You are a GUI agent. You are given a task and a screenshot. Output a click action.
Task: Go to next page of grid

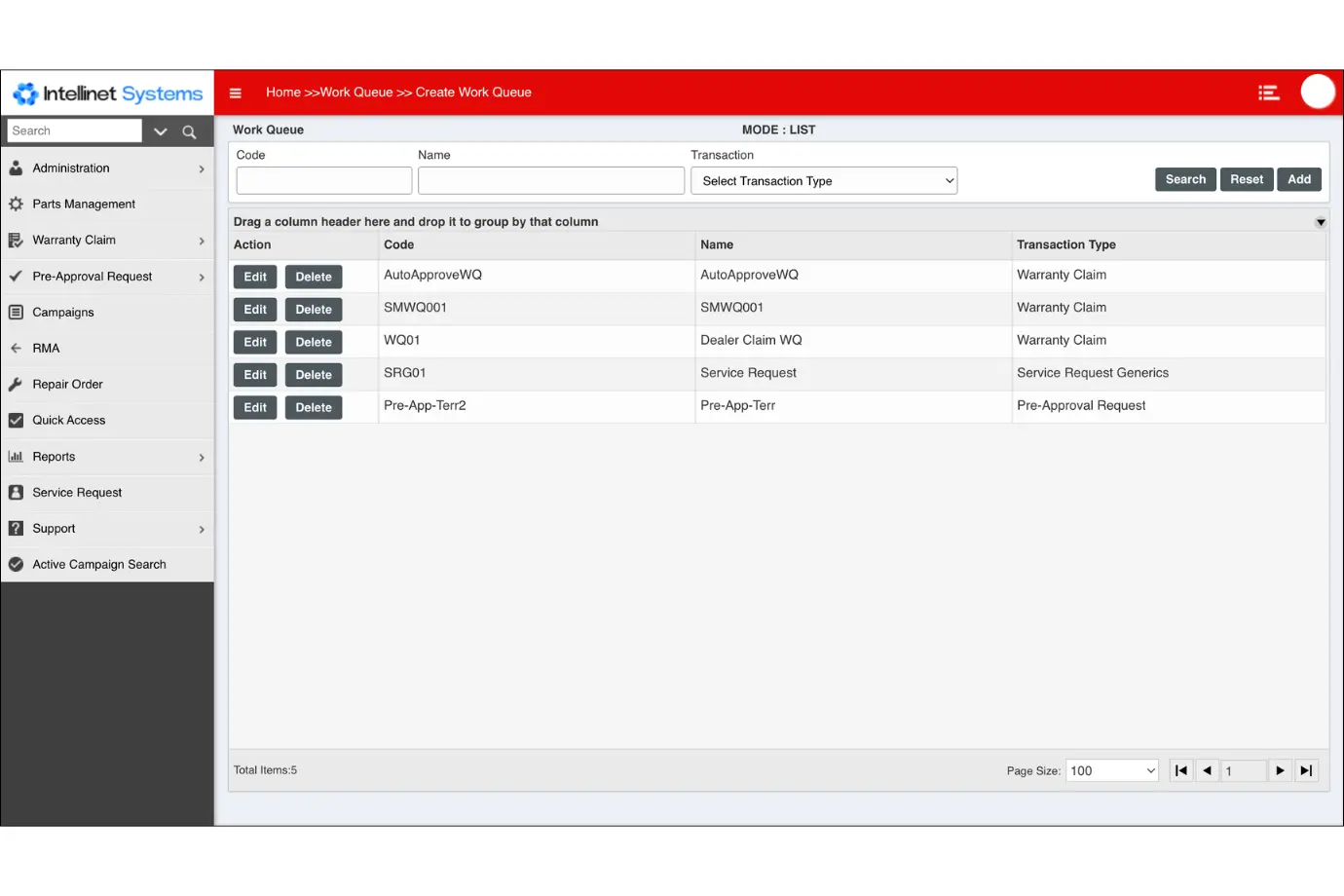1281,771
